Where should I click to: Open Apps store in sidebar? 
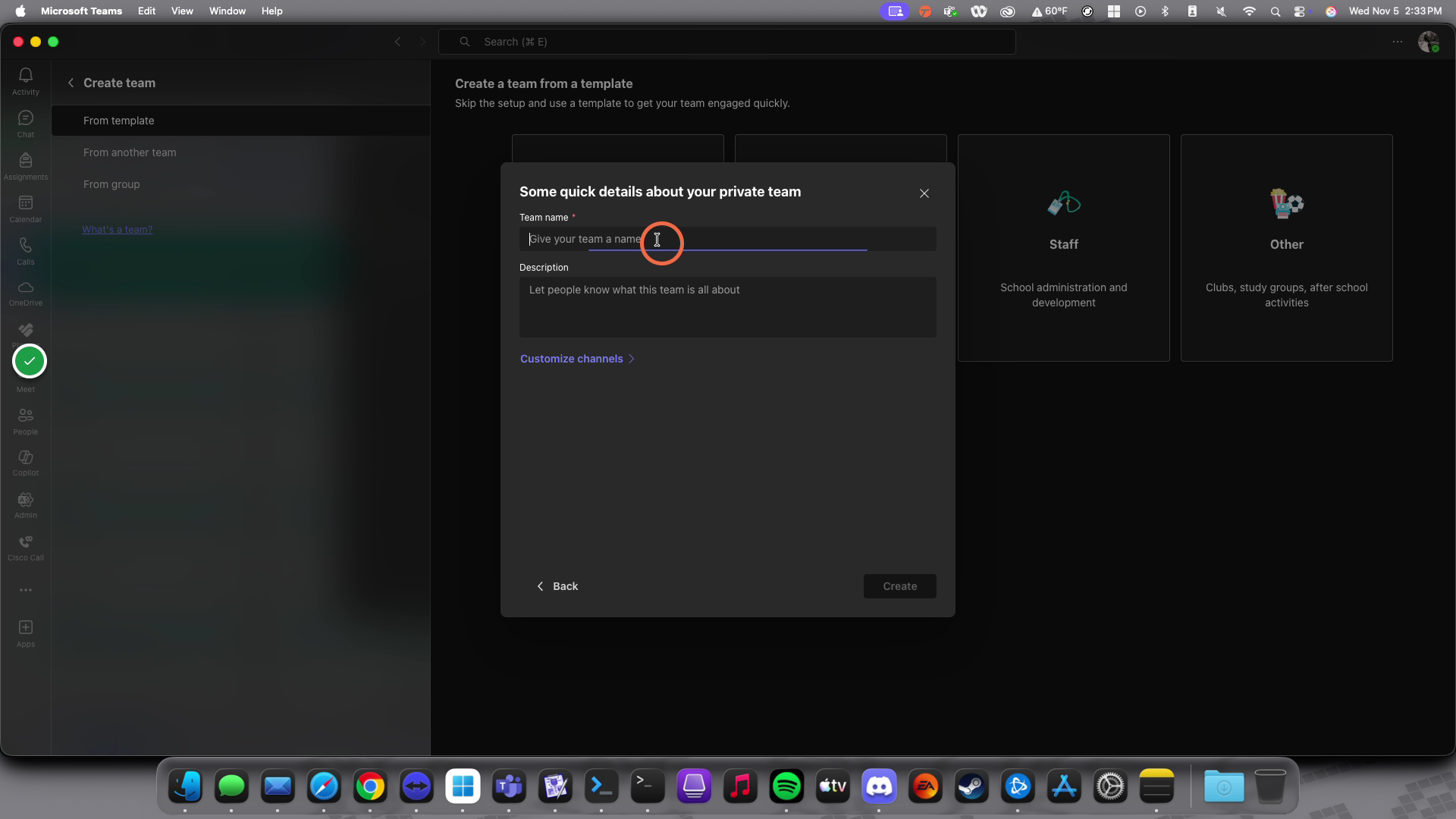26,634
